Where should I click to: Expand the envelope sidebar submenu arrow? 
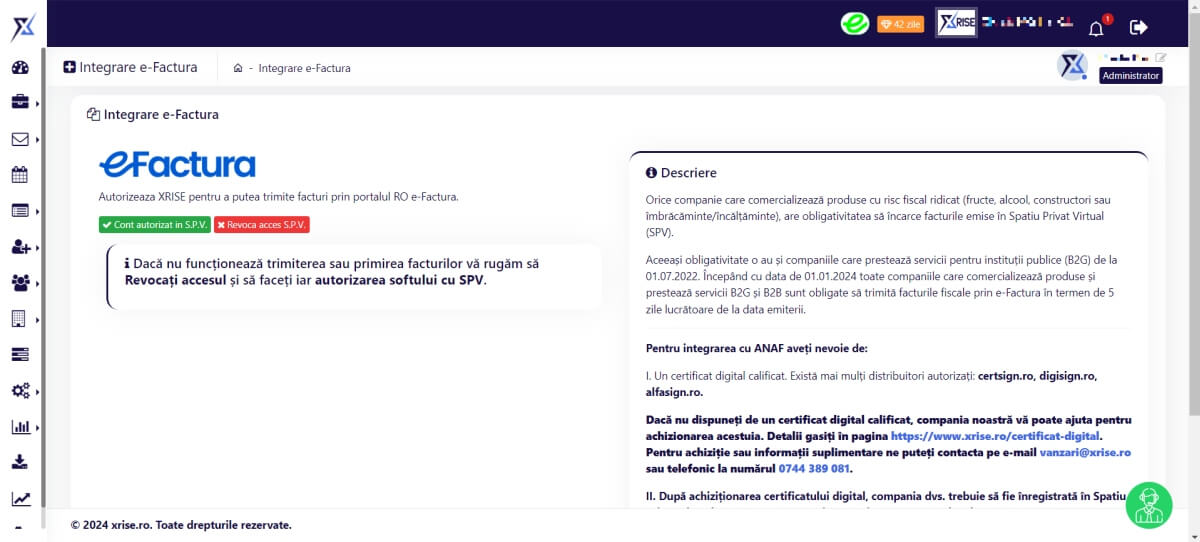click(x=37, y=139)
